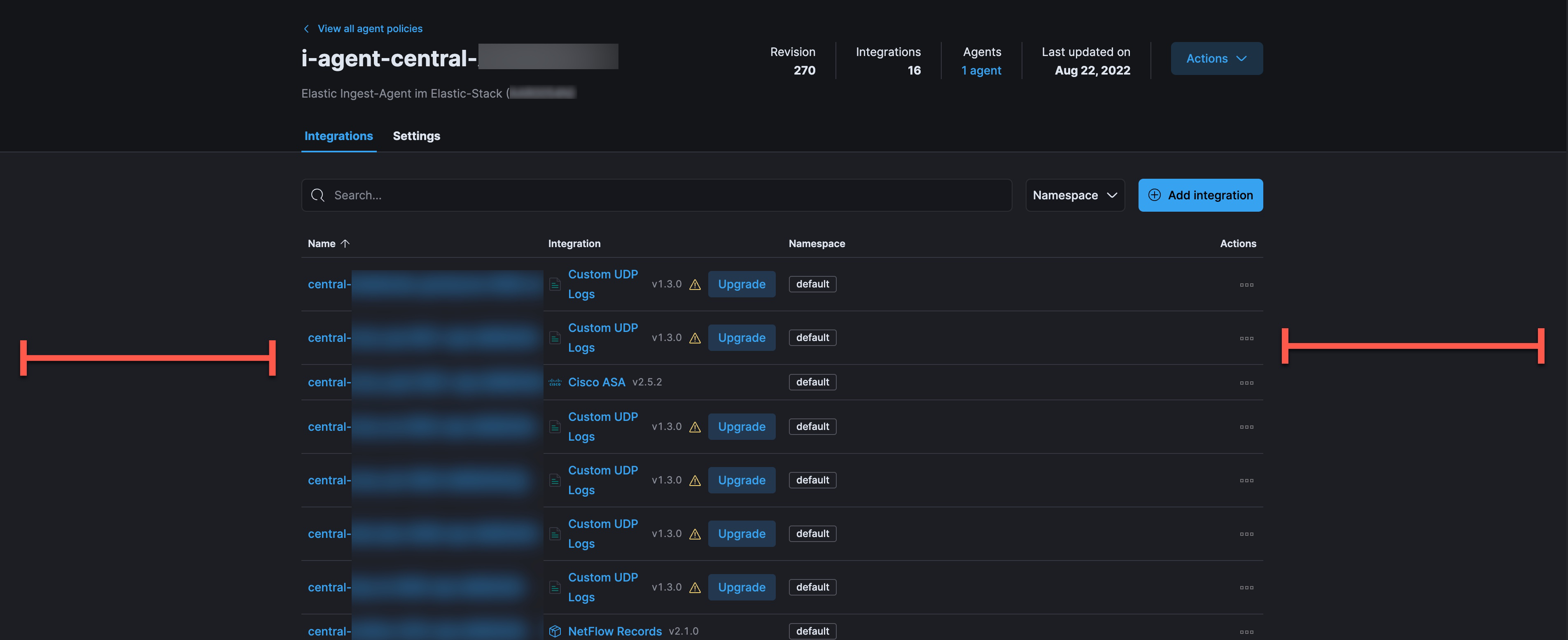Select the Integrations tab
Screen dimensions: 1568x640
339,136
